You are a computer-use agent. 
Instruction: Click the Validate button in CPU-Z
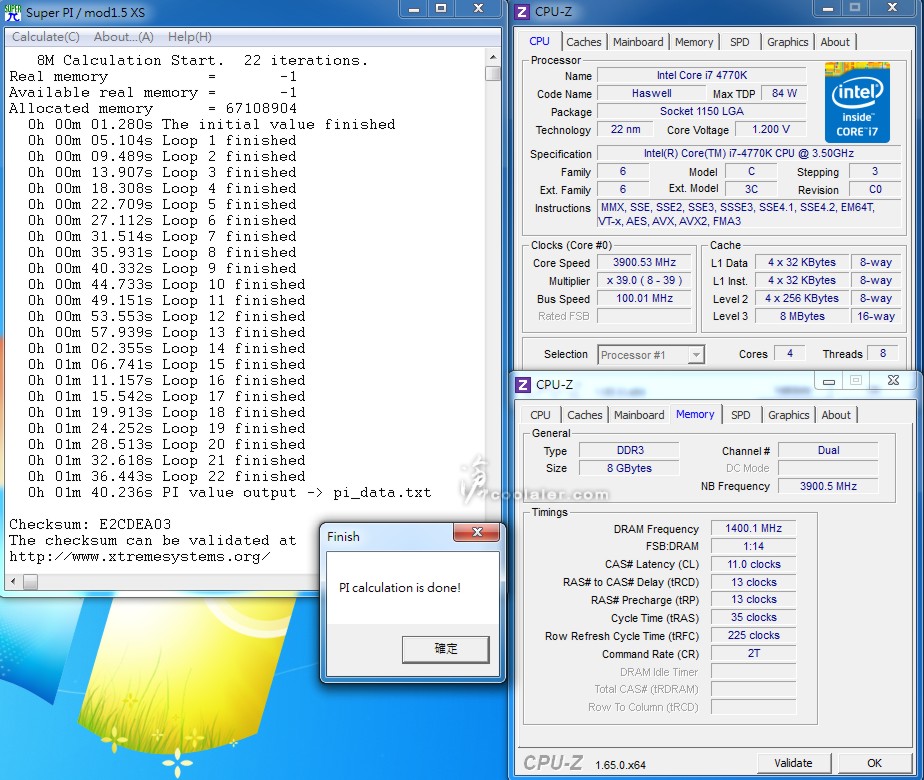[793, 763]
